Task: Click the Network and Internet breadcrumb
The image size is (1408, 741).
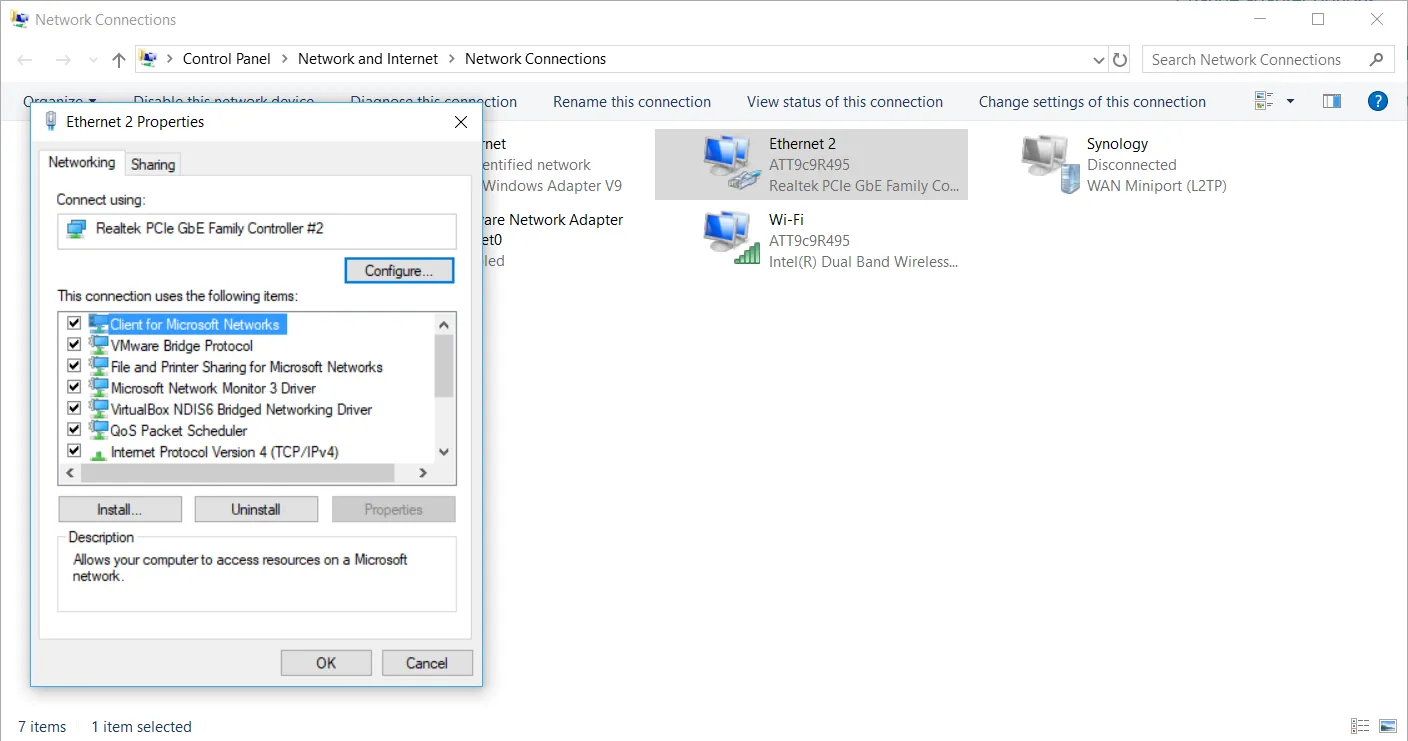Action: pos(368,59)
